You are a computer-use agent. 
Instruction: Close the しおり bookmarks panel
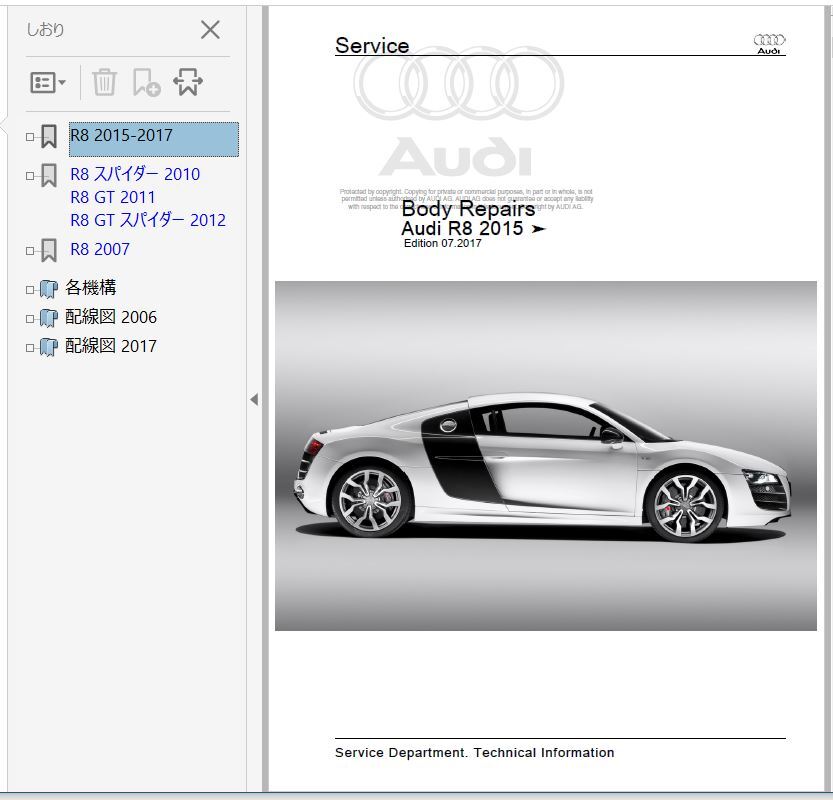(x=210, y=30)
